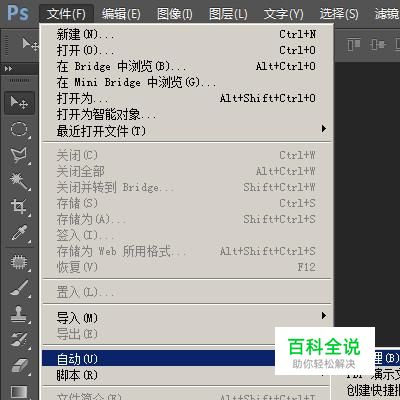Viewport: 400px width, 400px height.
Task: Choose 打开(O)... menu item
Action: pos(187,50)
